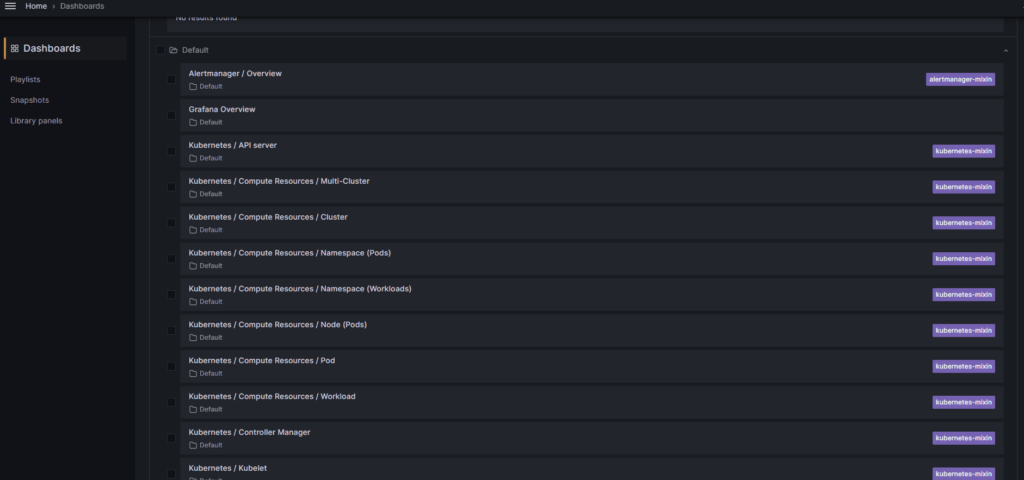Check the Multi-Cluster dashboard checkbox
Viewport: 1024px width, 480px height.
tap(171, 187)
